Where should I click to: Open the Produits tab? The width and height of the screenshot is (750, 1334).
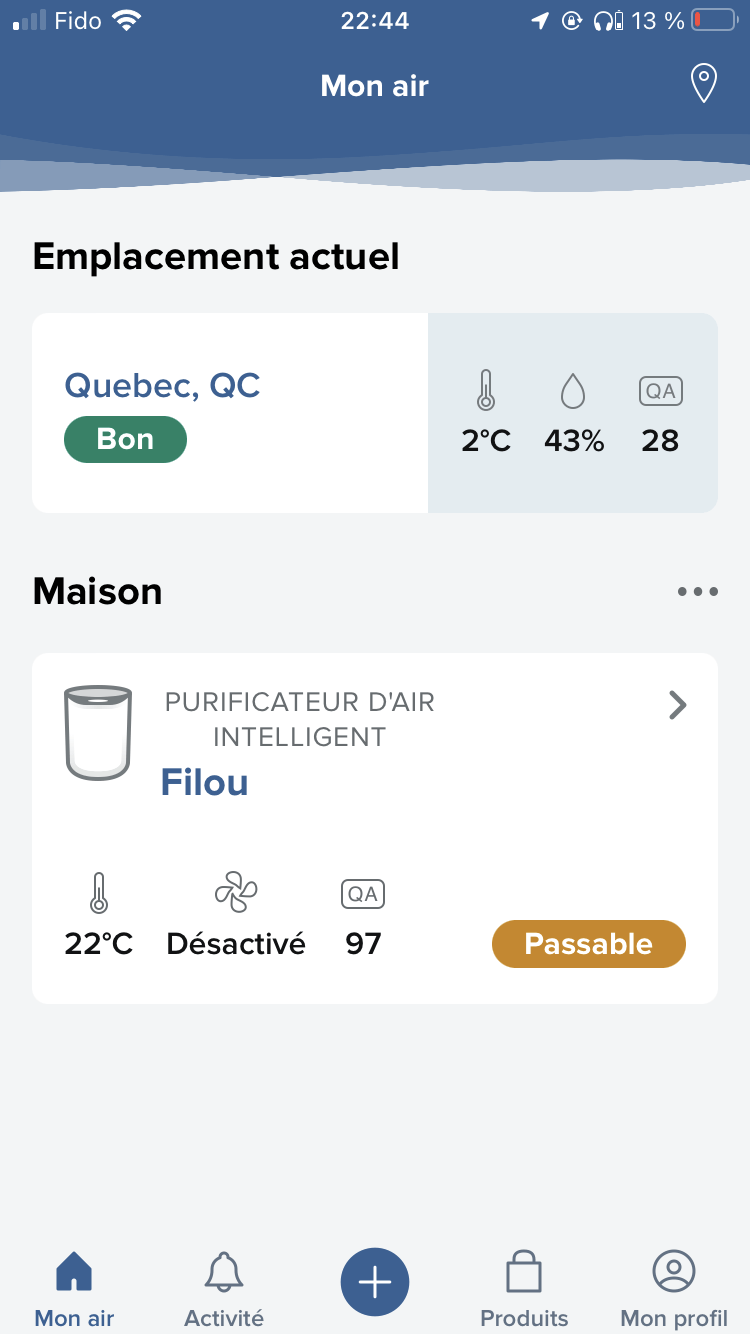[x=524, y=1288]
